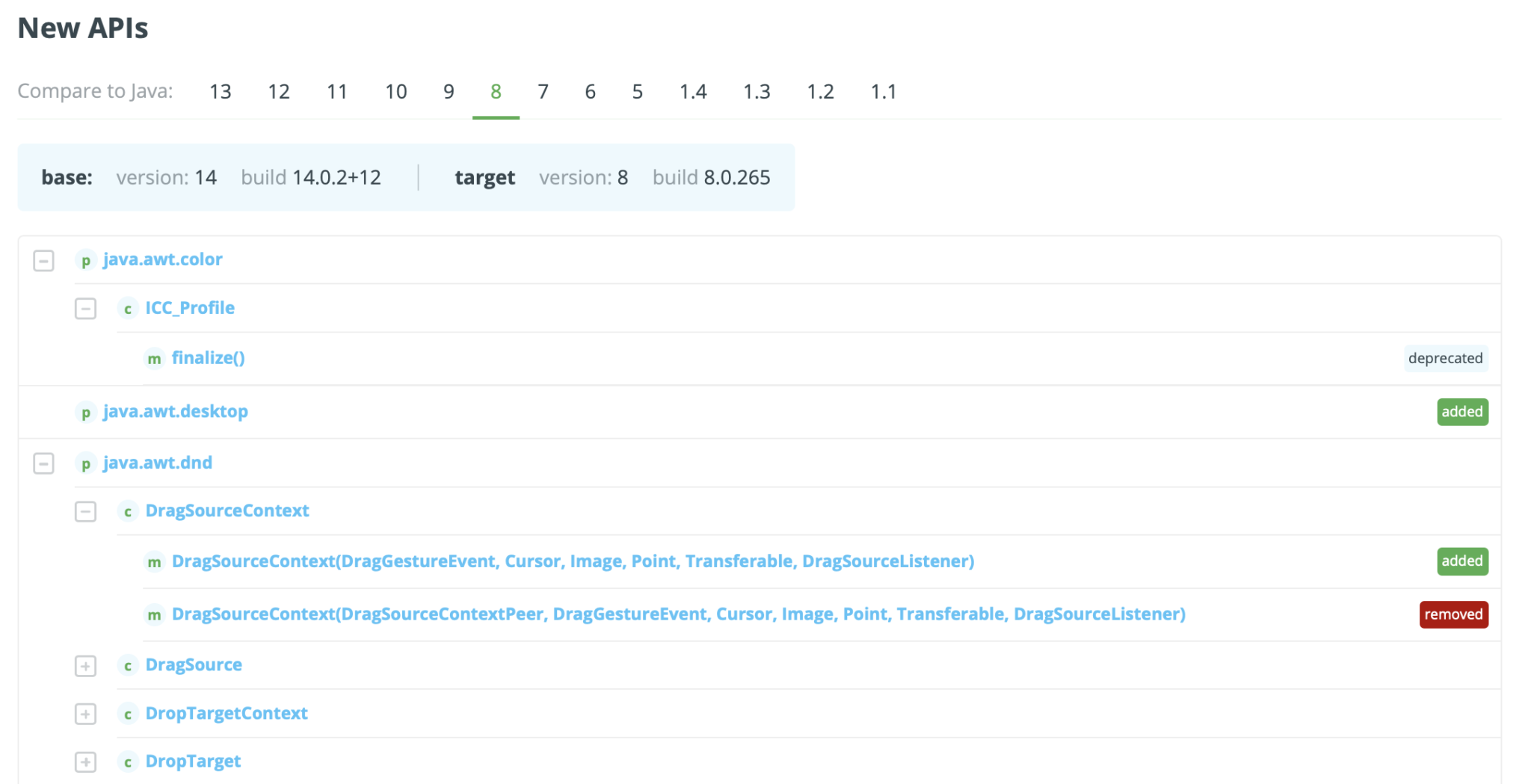This screenshot has height=784, width=1531.
Task: Select Java 1.4 comparison version
Action: 693,91
